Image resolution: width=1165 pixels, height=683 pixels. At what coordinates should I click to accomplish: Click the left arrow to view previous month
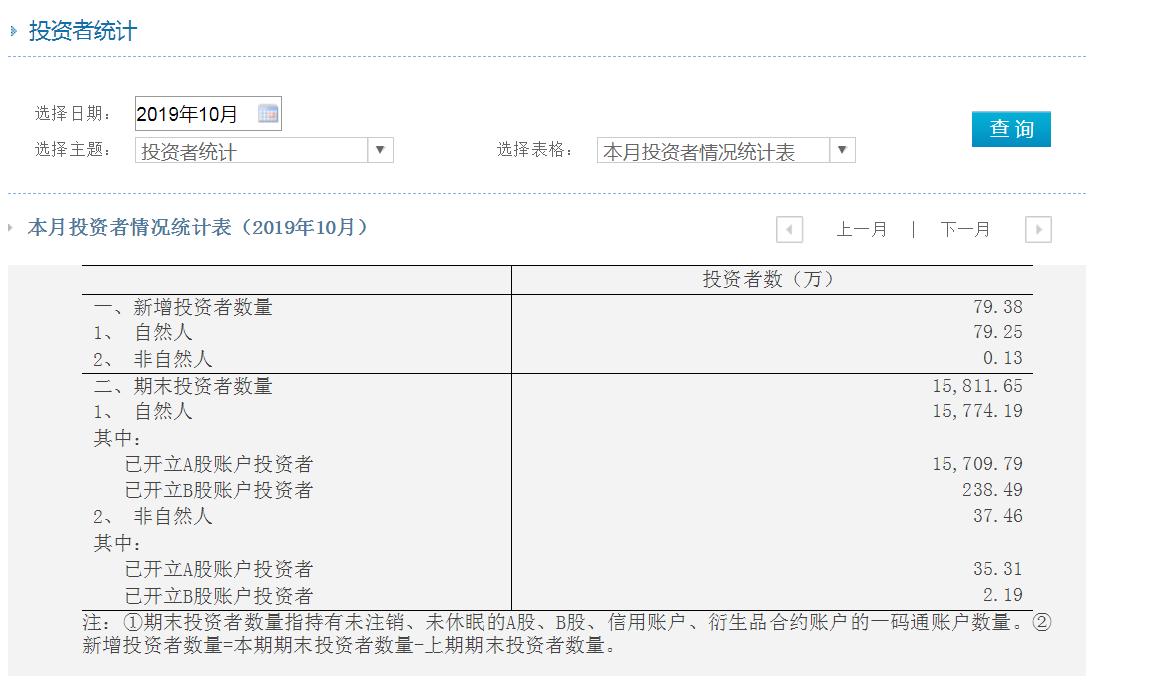coord(789,229)
